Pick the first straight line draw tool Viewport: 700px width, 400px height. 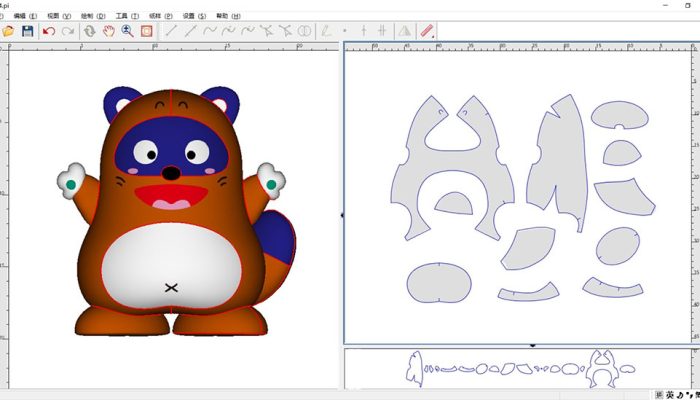tap(171, 31)
